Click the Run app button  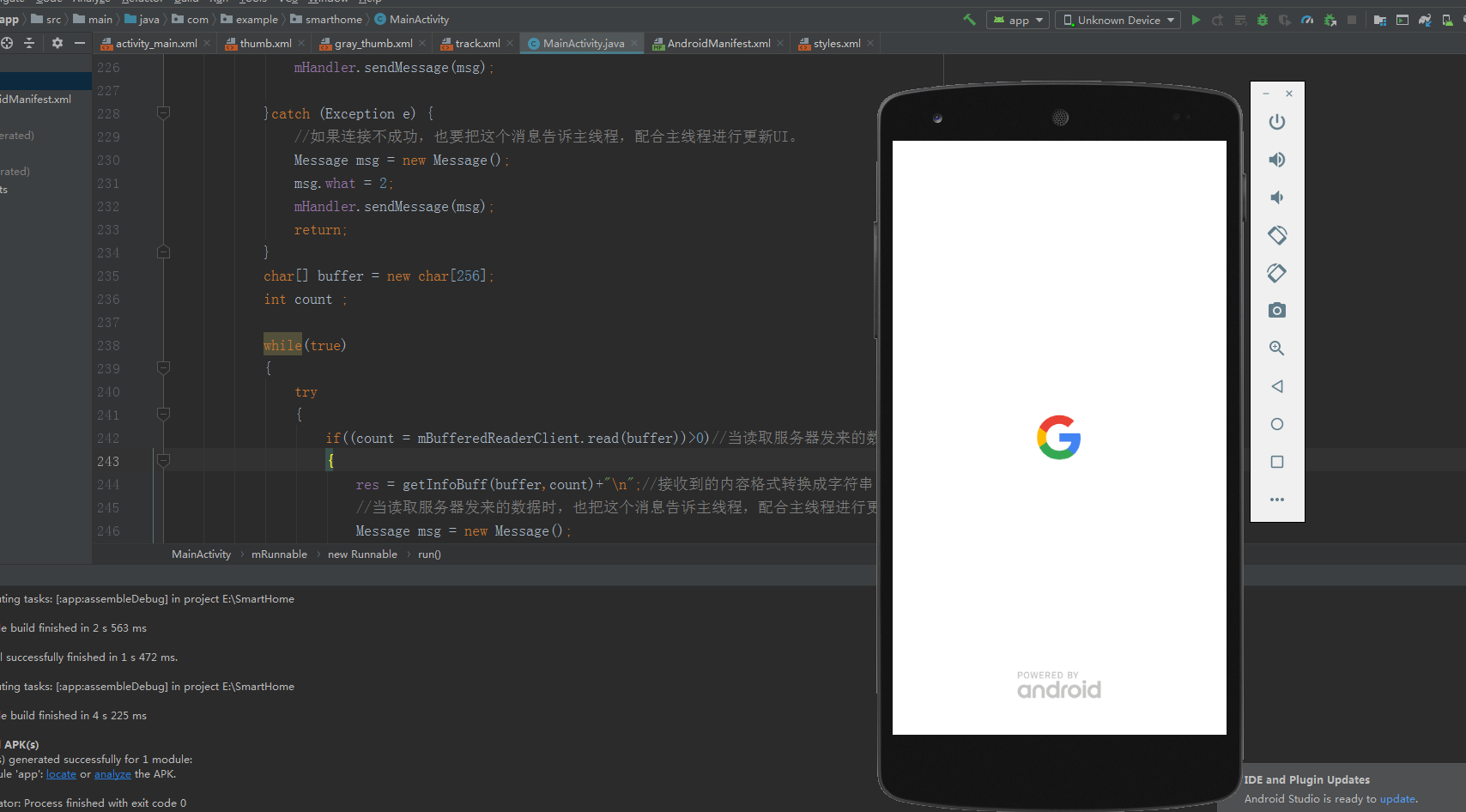[x=1196, y=19]
